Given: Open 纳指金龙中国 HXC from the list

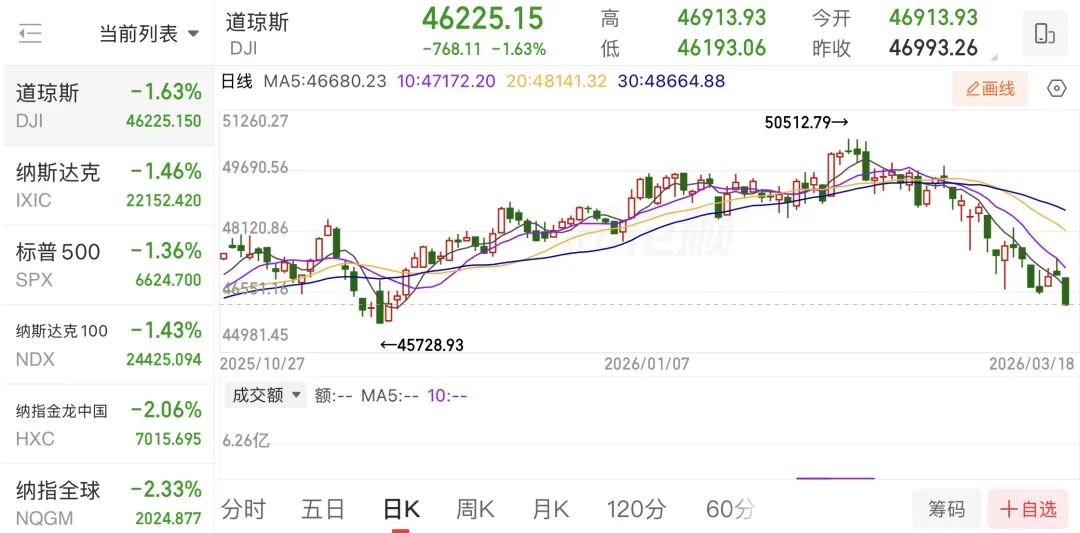Looking at the screenshot, I should click(108, 424).
